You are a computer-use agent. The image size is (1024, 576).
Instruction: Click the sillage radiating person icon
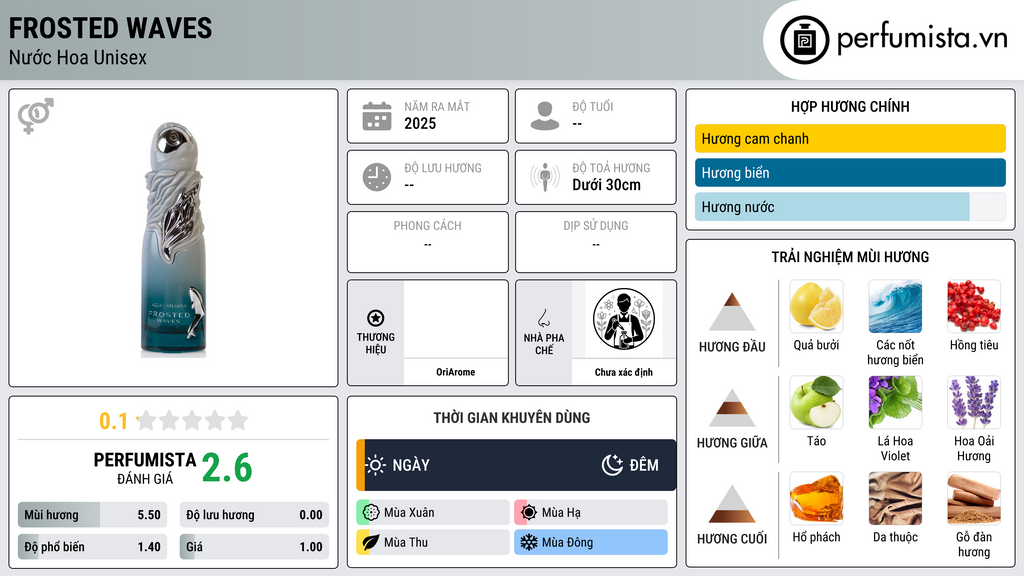545,177
